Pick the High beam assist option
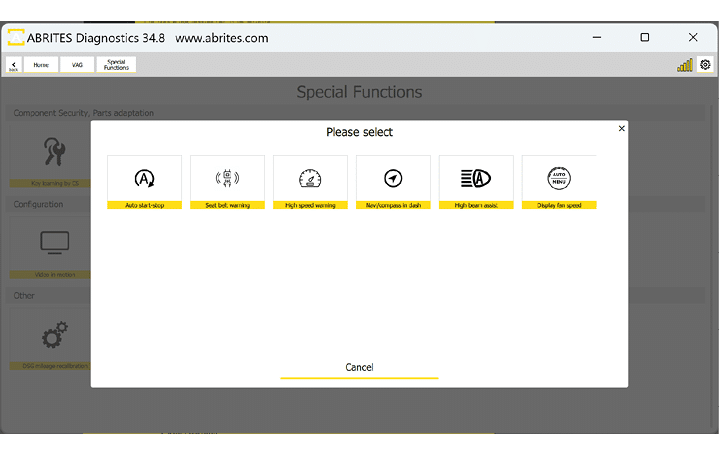719x455 pixels. tap(476, 181)
